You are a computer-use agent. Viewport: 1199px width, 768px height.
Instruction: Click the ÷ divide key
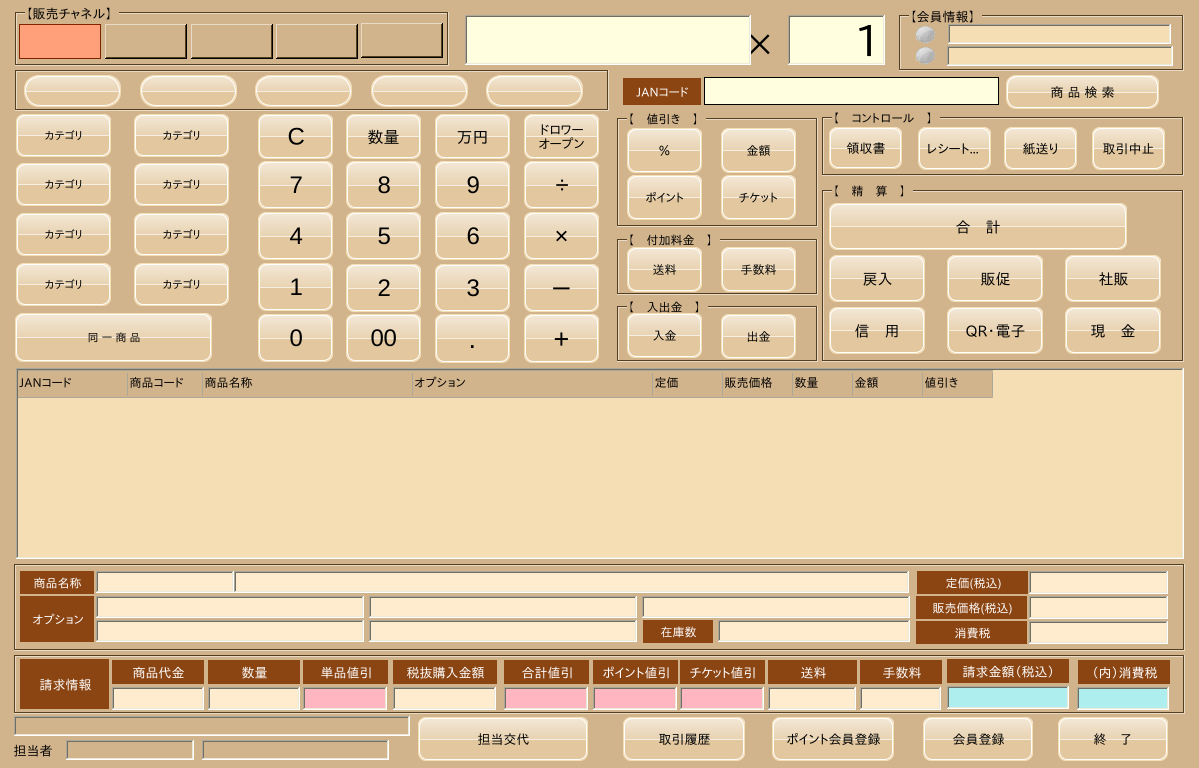tap(561, 185)
